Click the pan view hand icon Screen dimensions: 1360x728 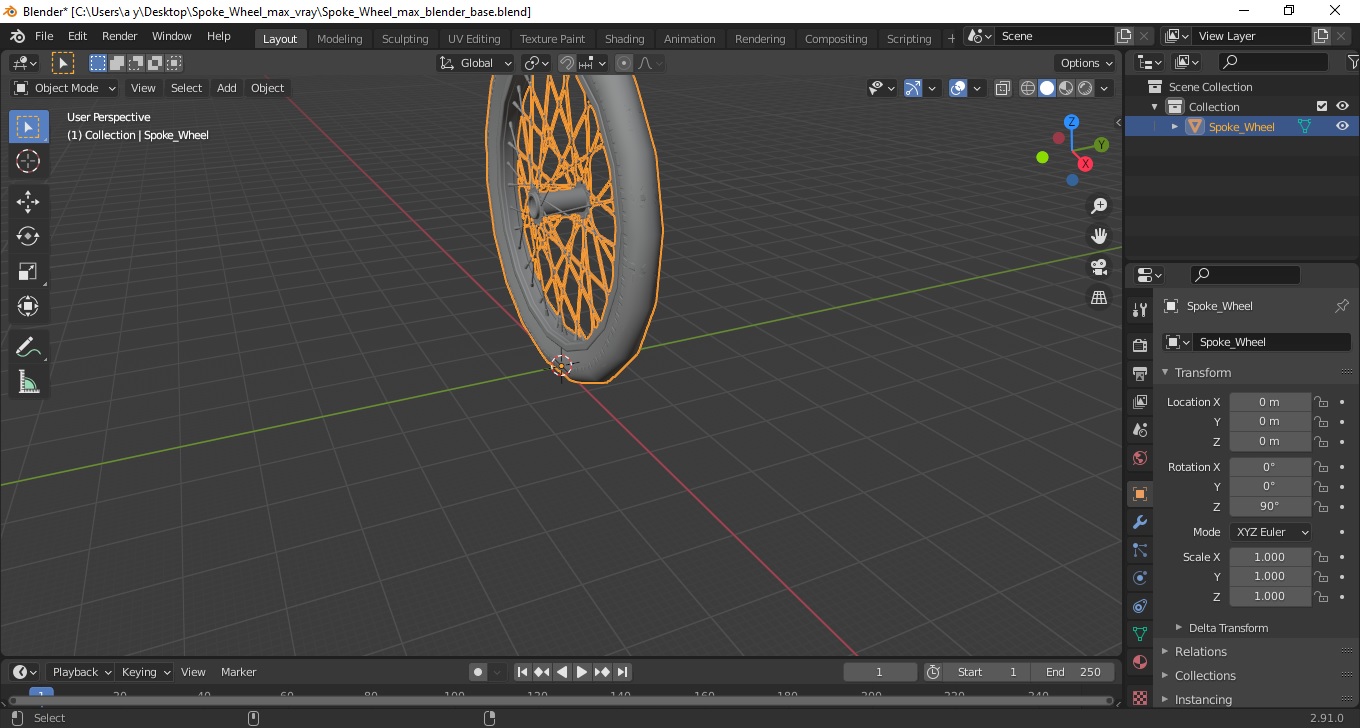tap(1099, 236)
